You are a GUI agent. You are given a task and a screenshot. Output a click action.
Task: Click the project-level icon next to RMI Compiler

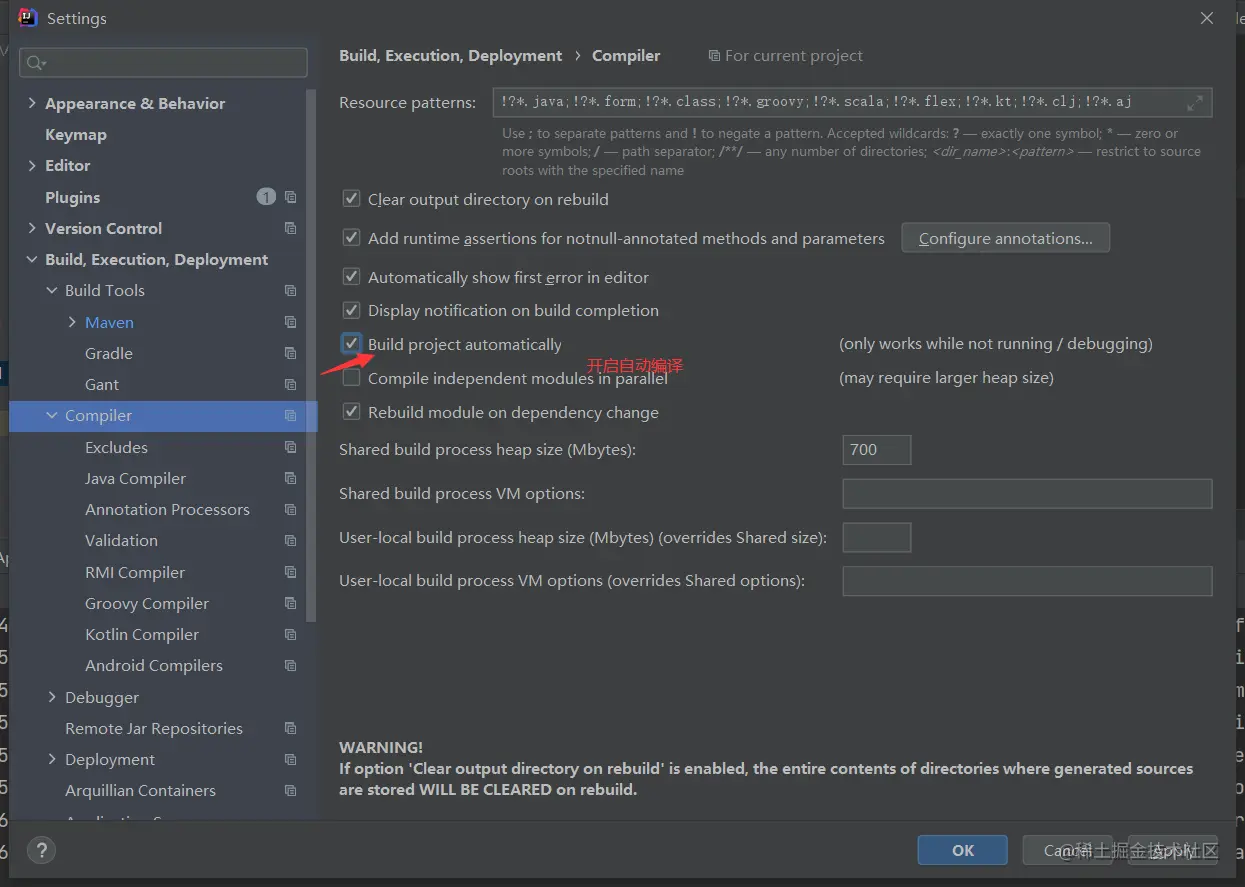click(x=290, y=572)
